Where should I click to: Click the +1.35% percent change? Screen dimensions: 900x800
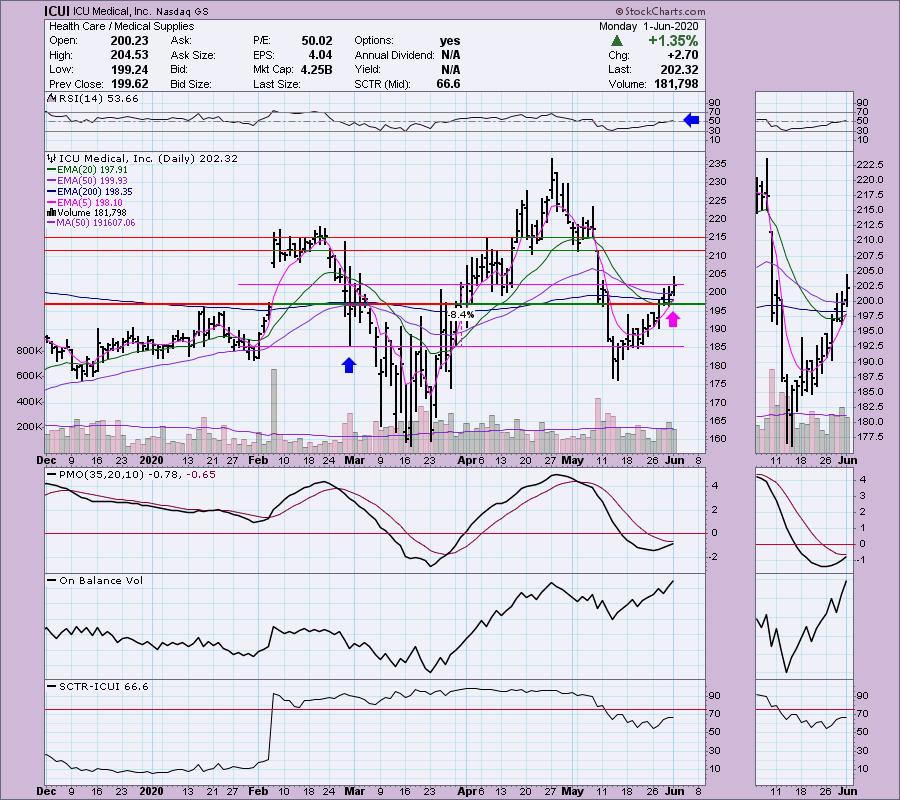[x=673, y=41]
